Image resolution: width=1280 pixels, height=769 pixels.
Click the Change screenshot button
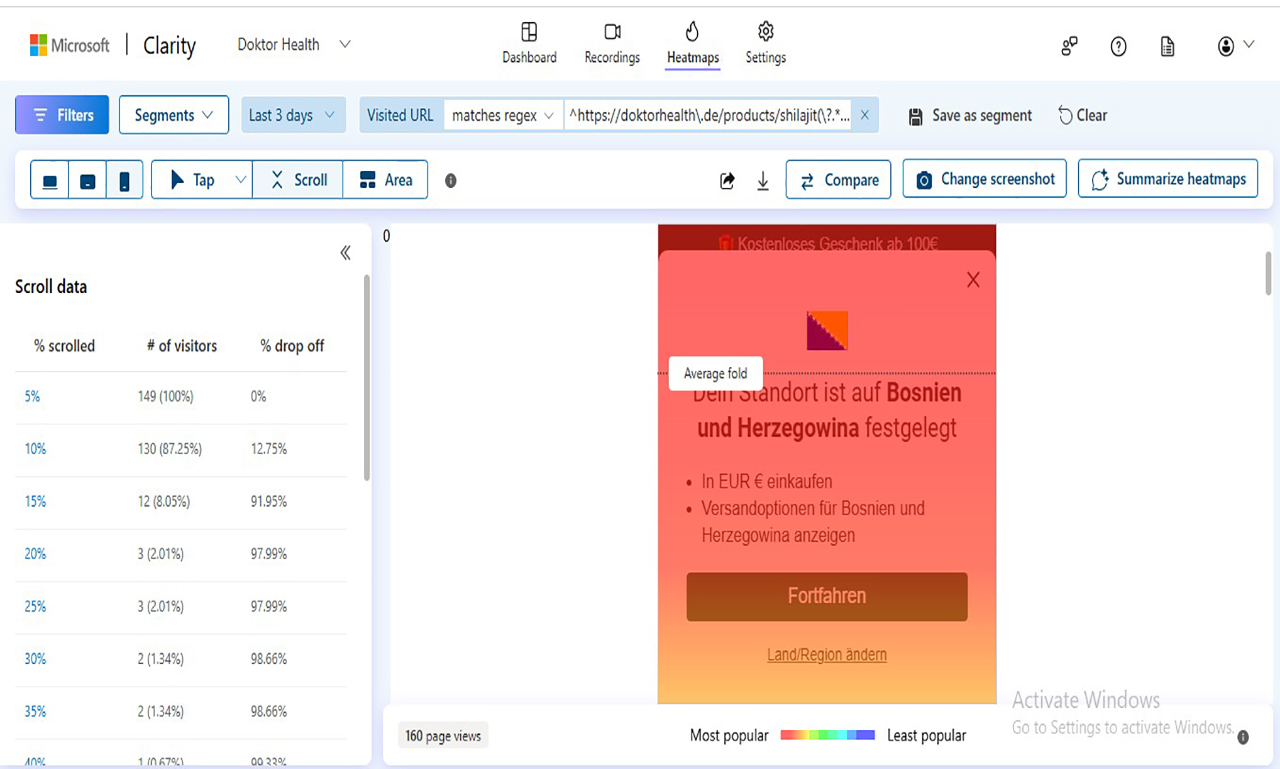pos(985,179)
